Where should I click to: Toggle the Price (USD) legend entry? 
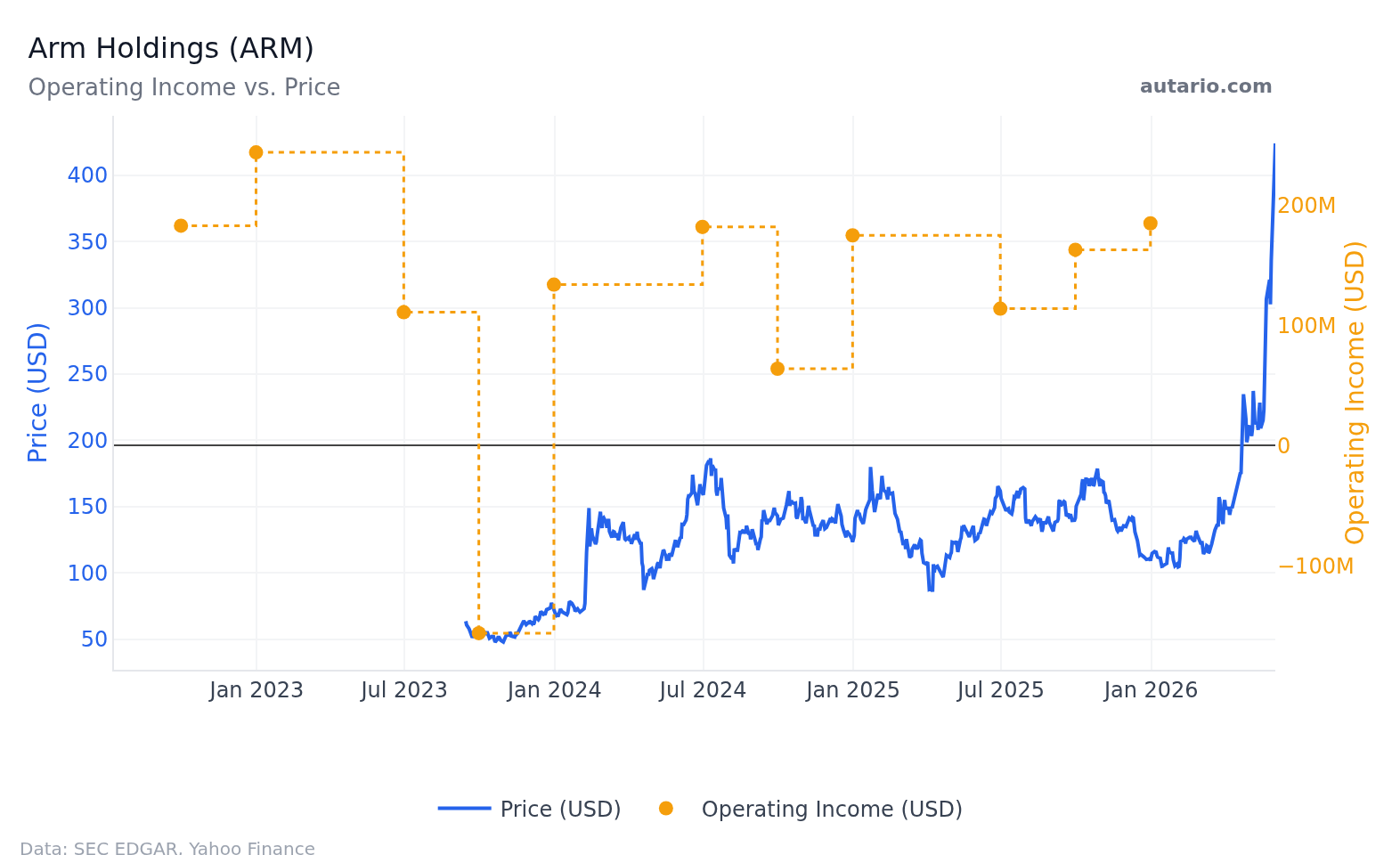click(530, 809)
